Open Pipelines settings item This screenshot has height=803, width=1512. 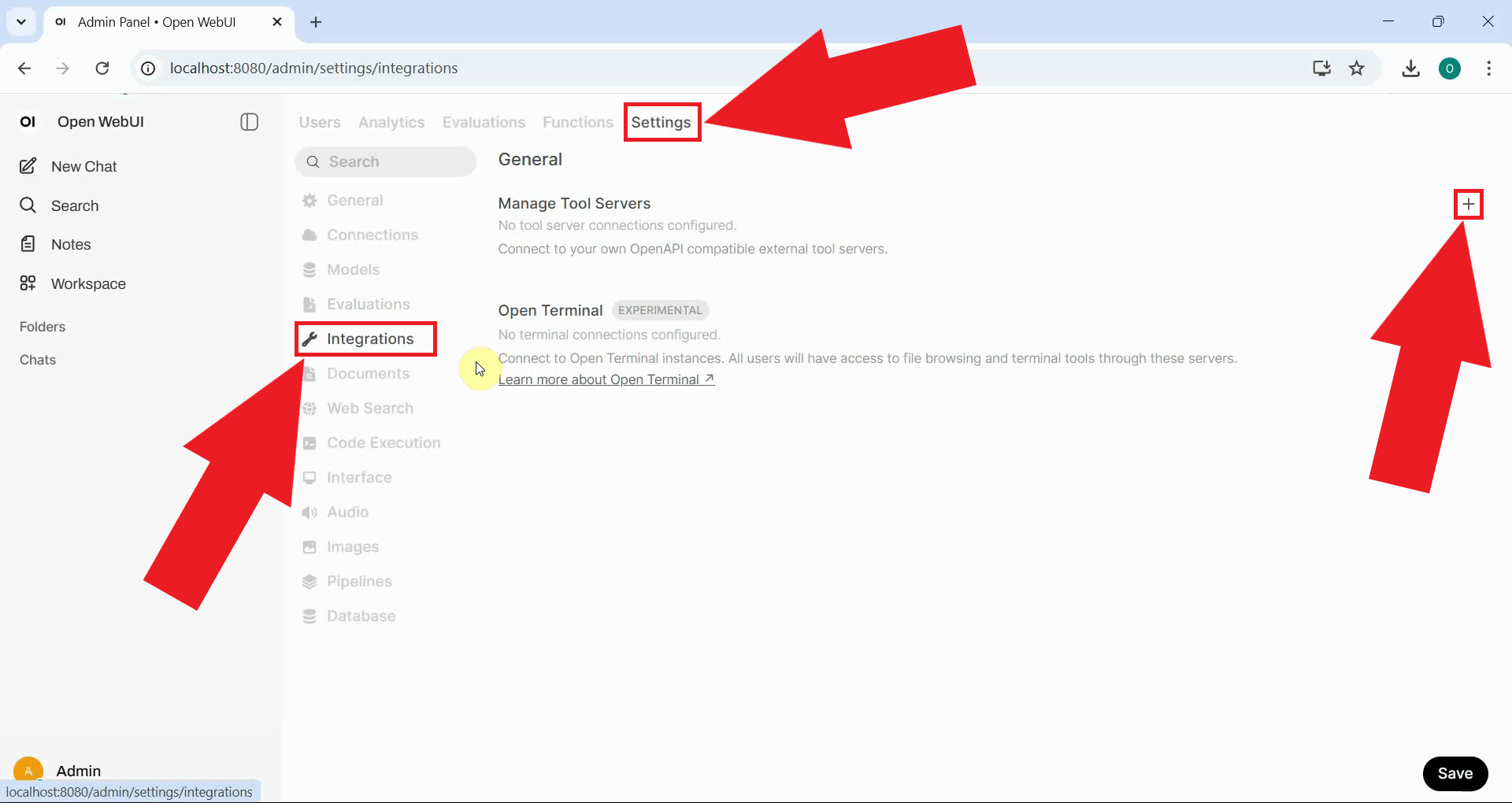347,582
